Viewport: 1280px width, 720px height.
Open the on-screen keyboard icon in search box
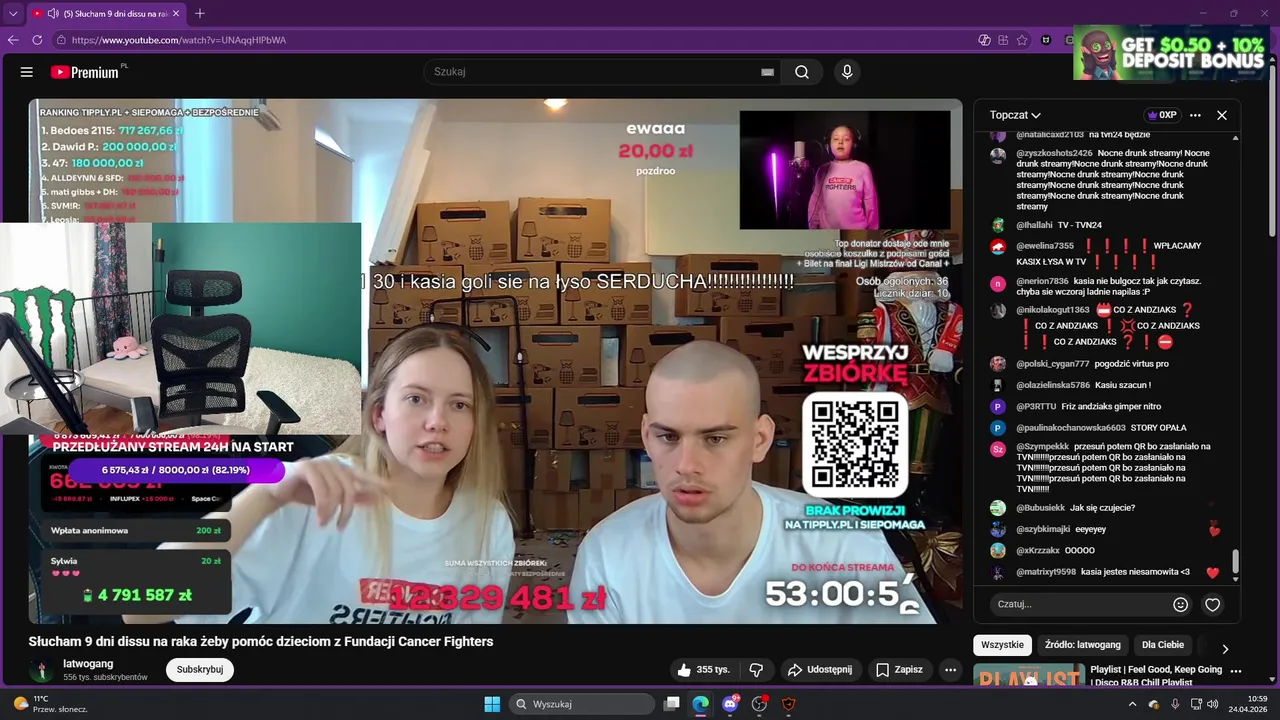tap(767, 72)
